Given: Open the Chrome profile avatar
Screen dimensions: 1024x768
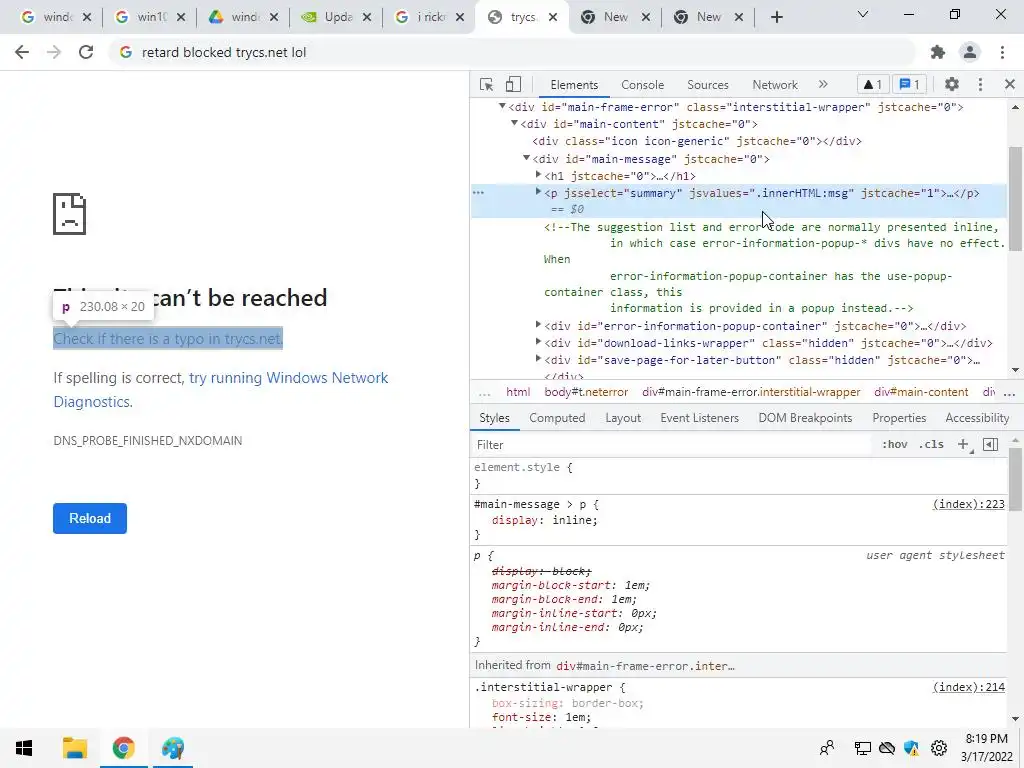Looking at the screenshot, I should pos(970,52).
